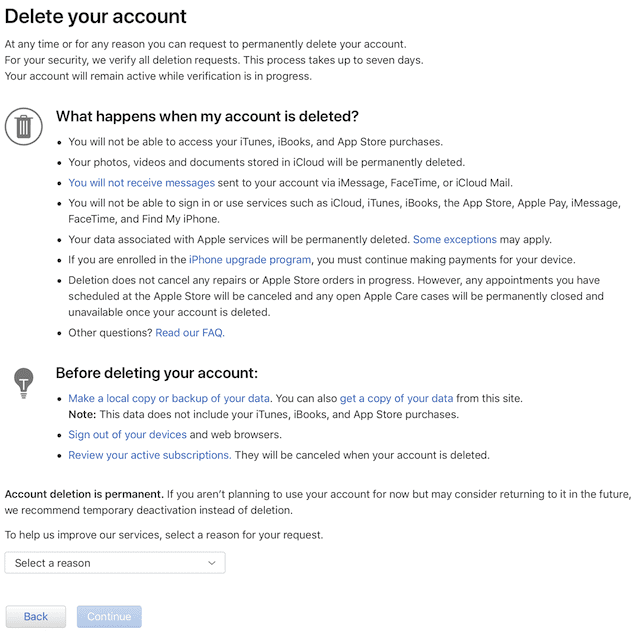
Task: View the "Some exceptions" link
Action: [x=454, y=240]
